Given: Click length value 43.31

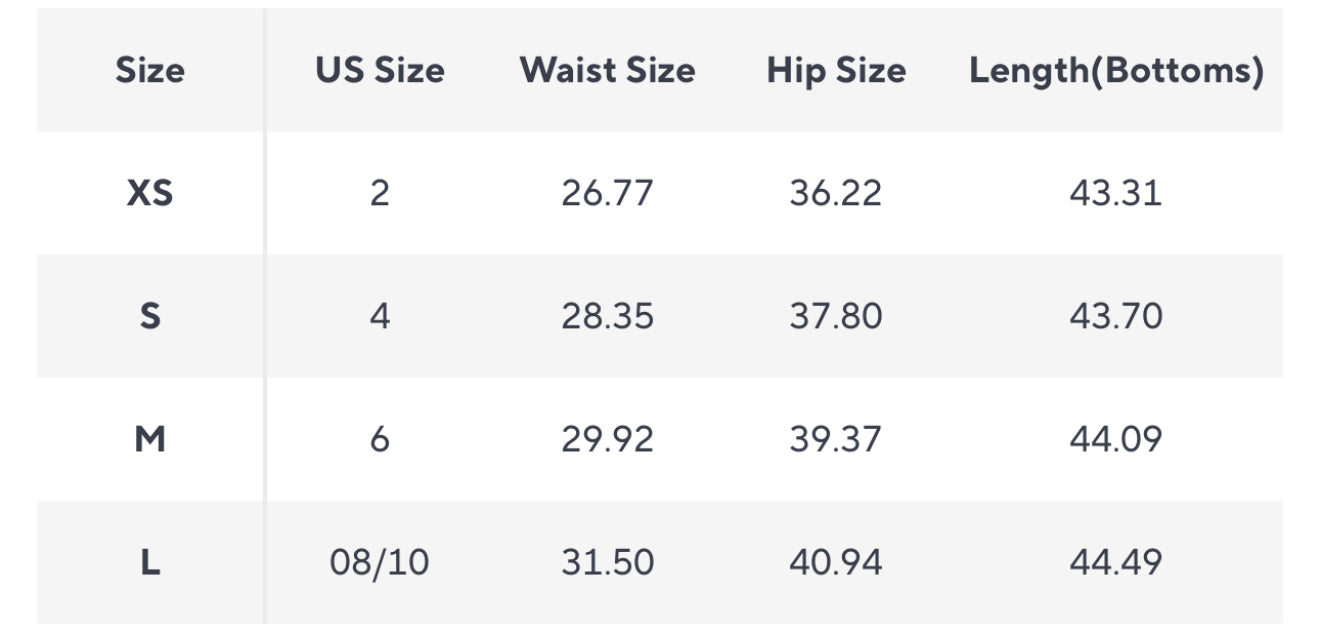Looking at the screenshot, I should [x=1116, y=193].
